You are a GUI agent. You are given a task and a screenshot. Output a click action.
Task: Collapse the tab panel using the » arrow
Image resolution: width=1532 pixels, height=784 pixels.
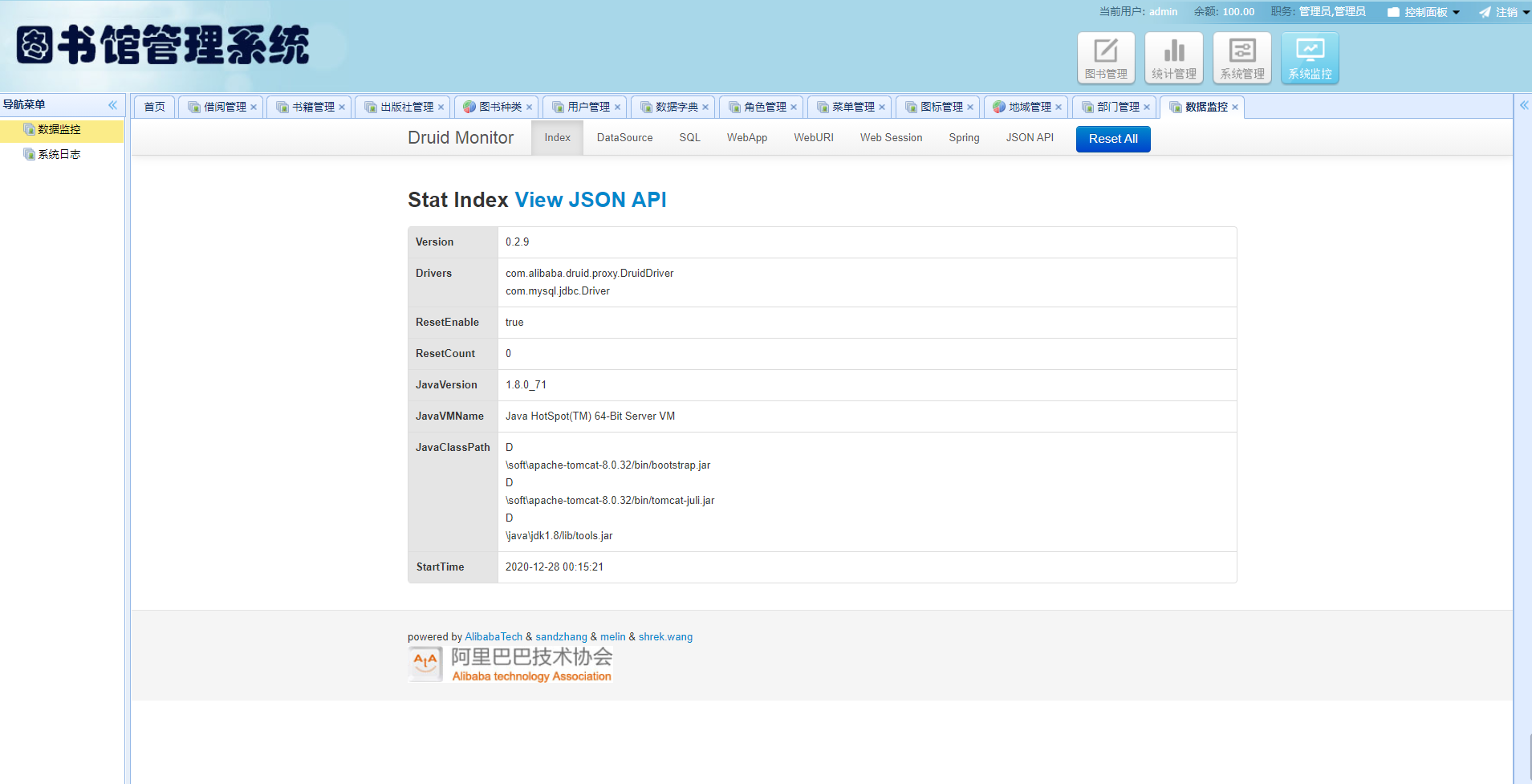(1523, 104)
